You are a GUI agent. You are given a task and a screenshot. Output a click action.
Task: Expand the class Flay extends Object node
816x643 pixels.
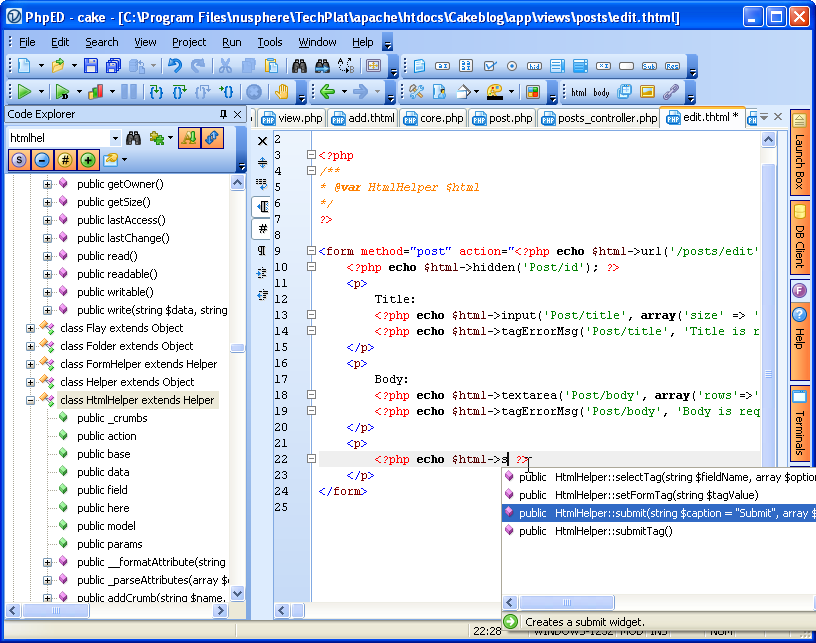[x=30, y=328]
